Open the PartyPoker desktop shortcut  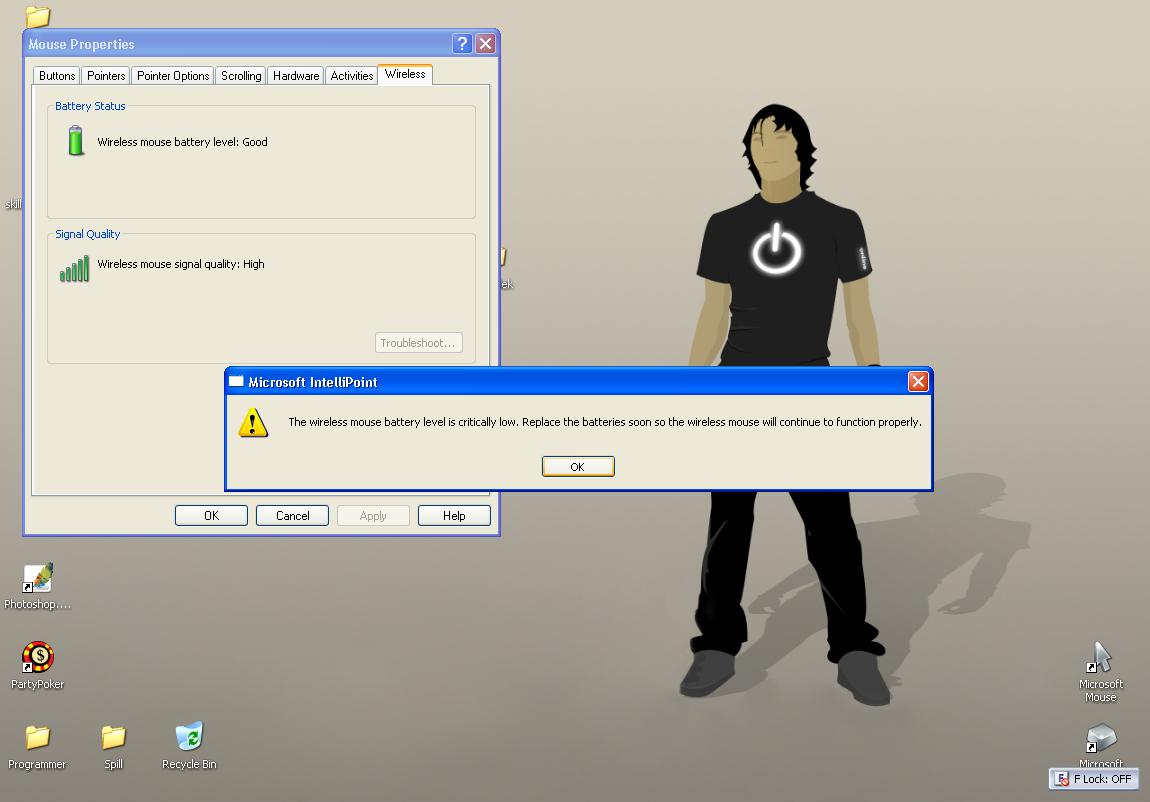(37, 666)
